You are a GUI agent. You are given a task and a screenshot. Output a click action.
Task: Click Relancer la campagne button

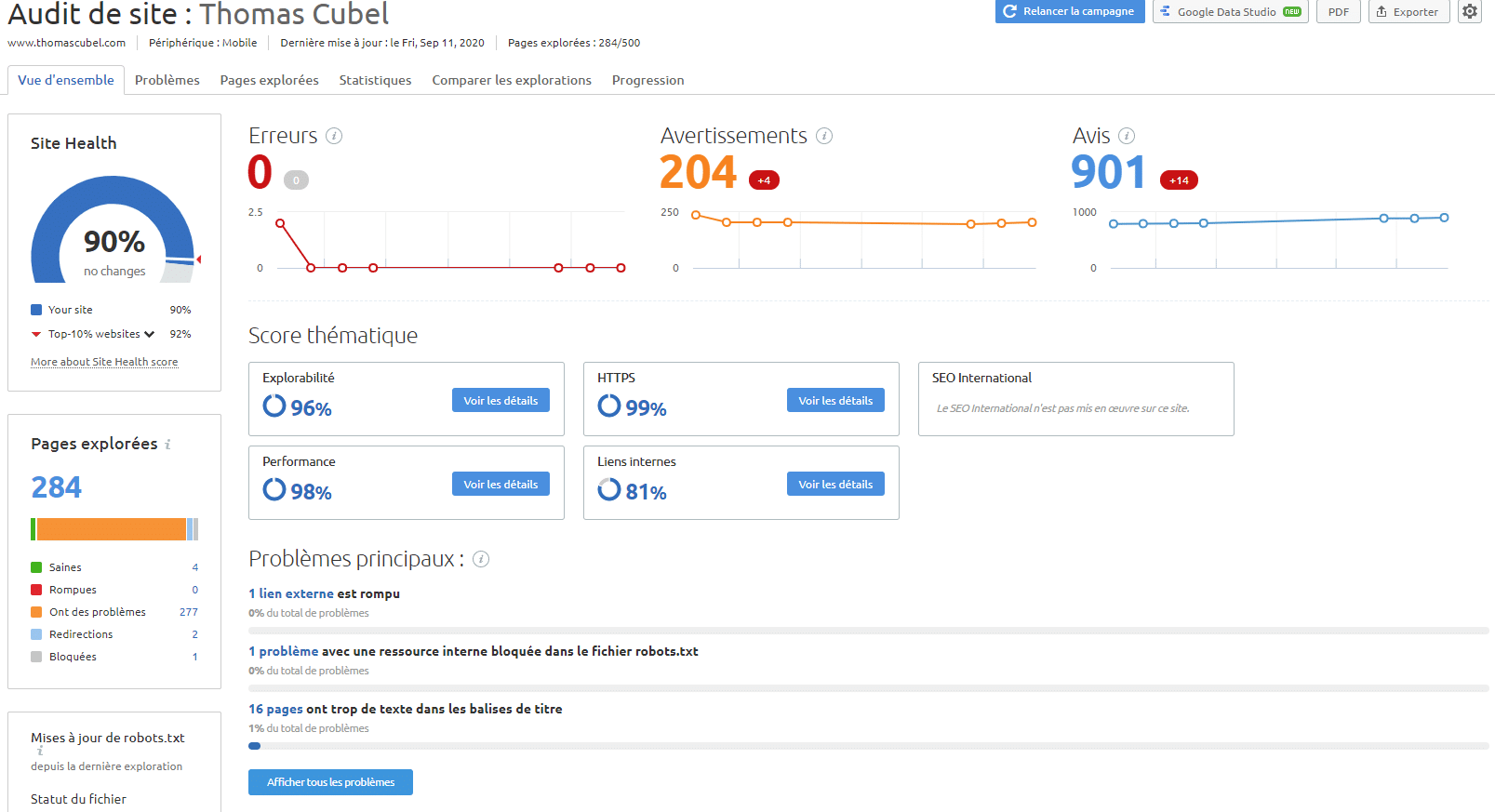tap(1070, 11)
